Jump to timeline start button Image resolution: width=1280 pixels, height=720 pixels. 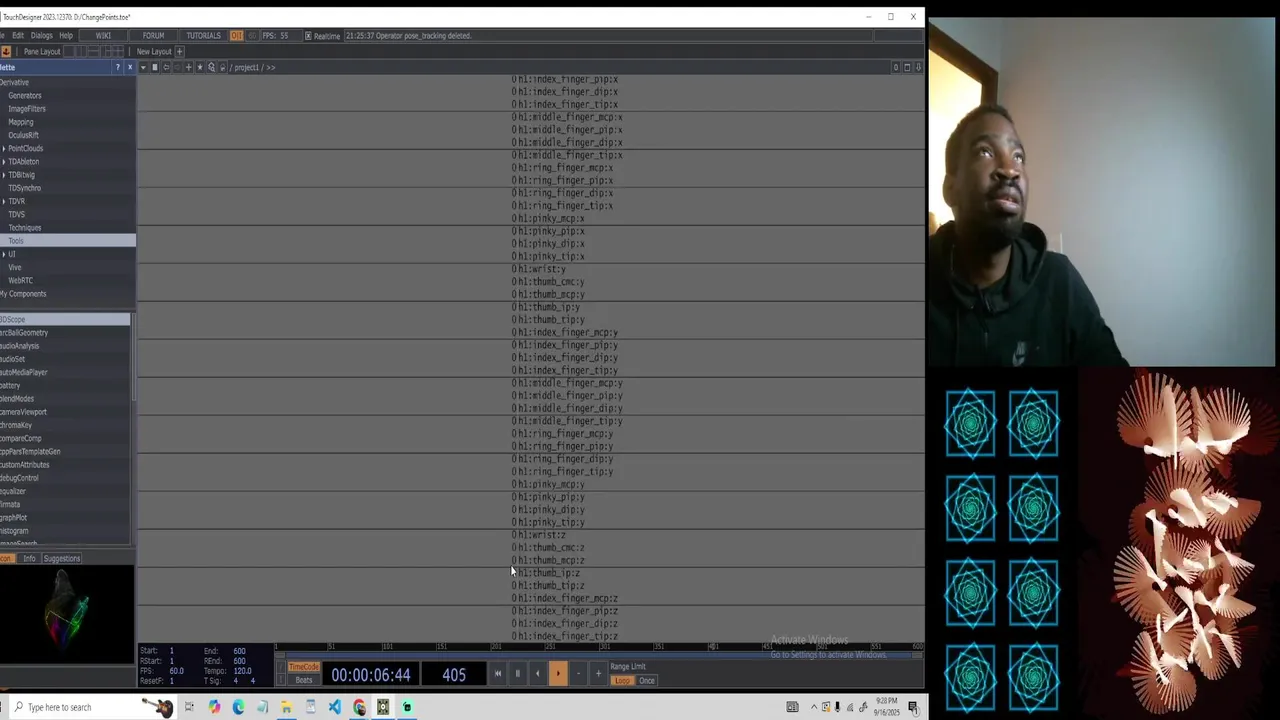[498, 674]
